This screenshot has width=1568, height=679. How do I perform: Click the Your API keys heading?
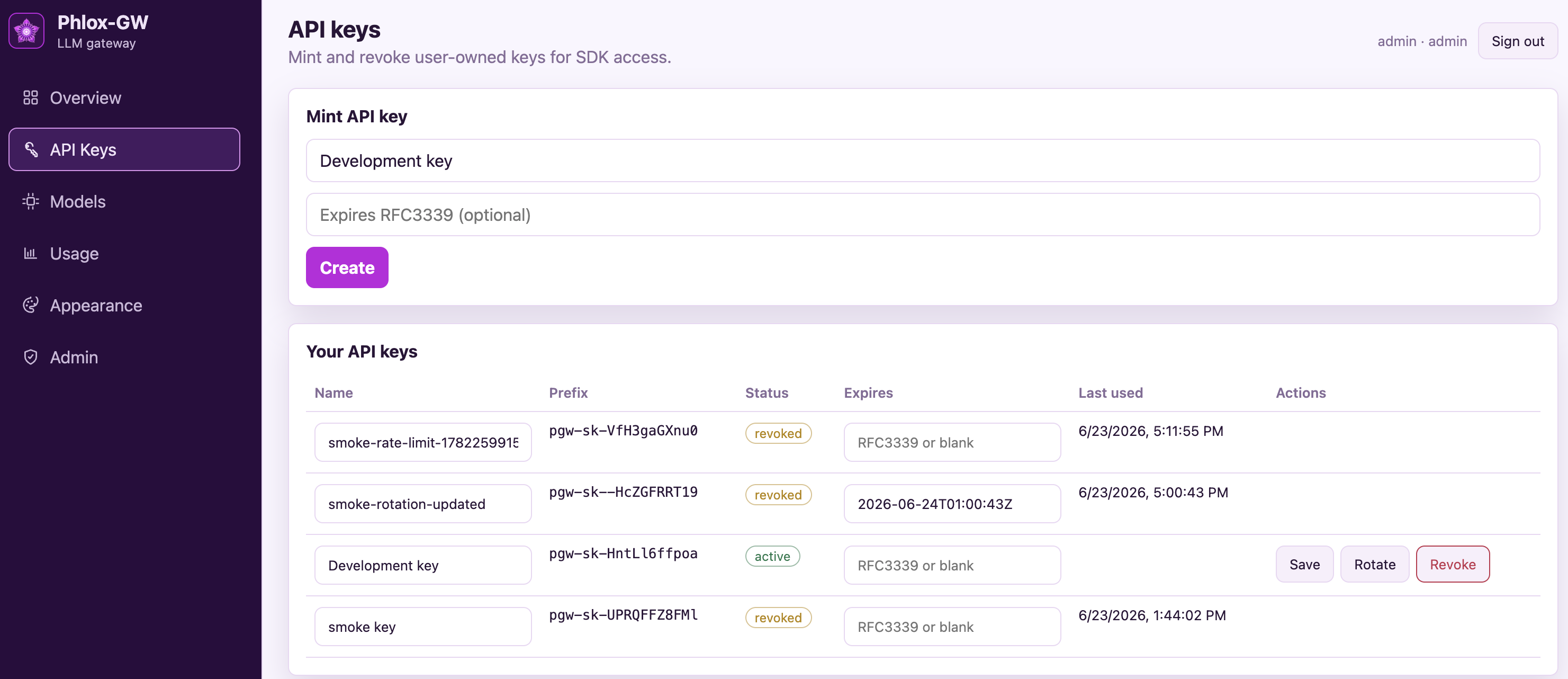pyautogui.click(x=362, y=351)
